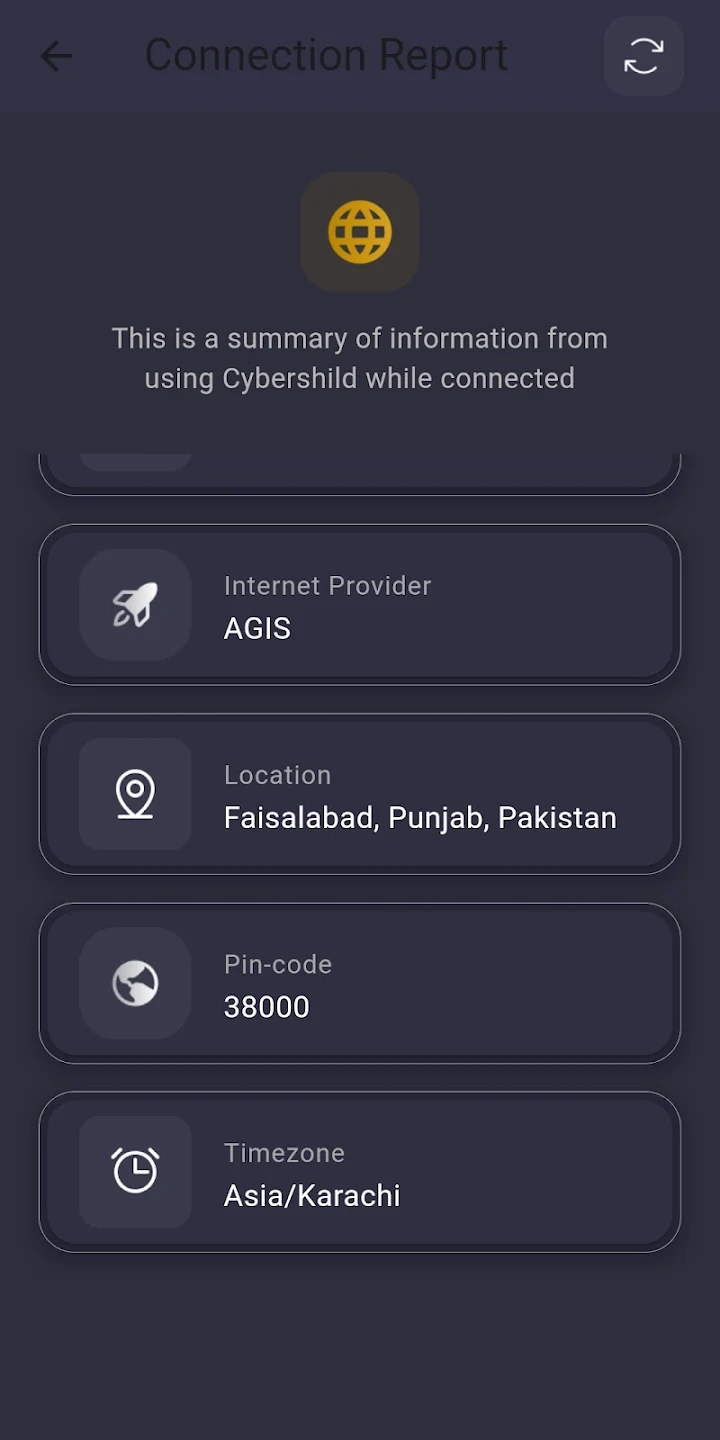Click the alarm clock icon beside Timezone
720x1440 pixels.
pyautogui.click(x=135, y=1171)
